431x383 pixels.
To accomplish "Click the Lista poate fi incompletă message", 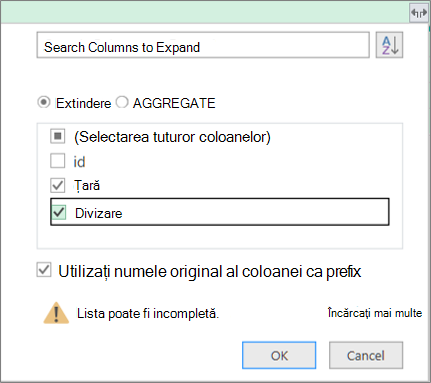I will tap(148, 313).
